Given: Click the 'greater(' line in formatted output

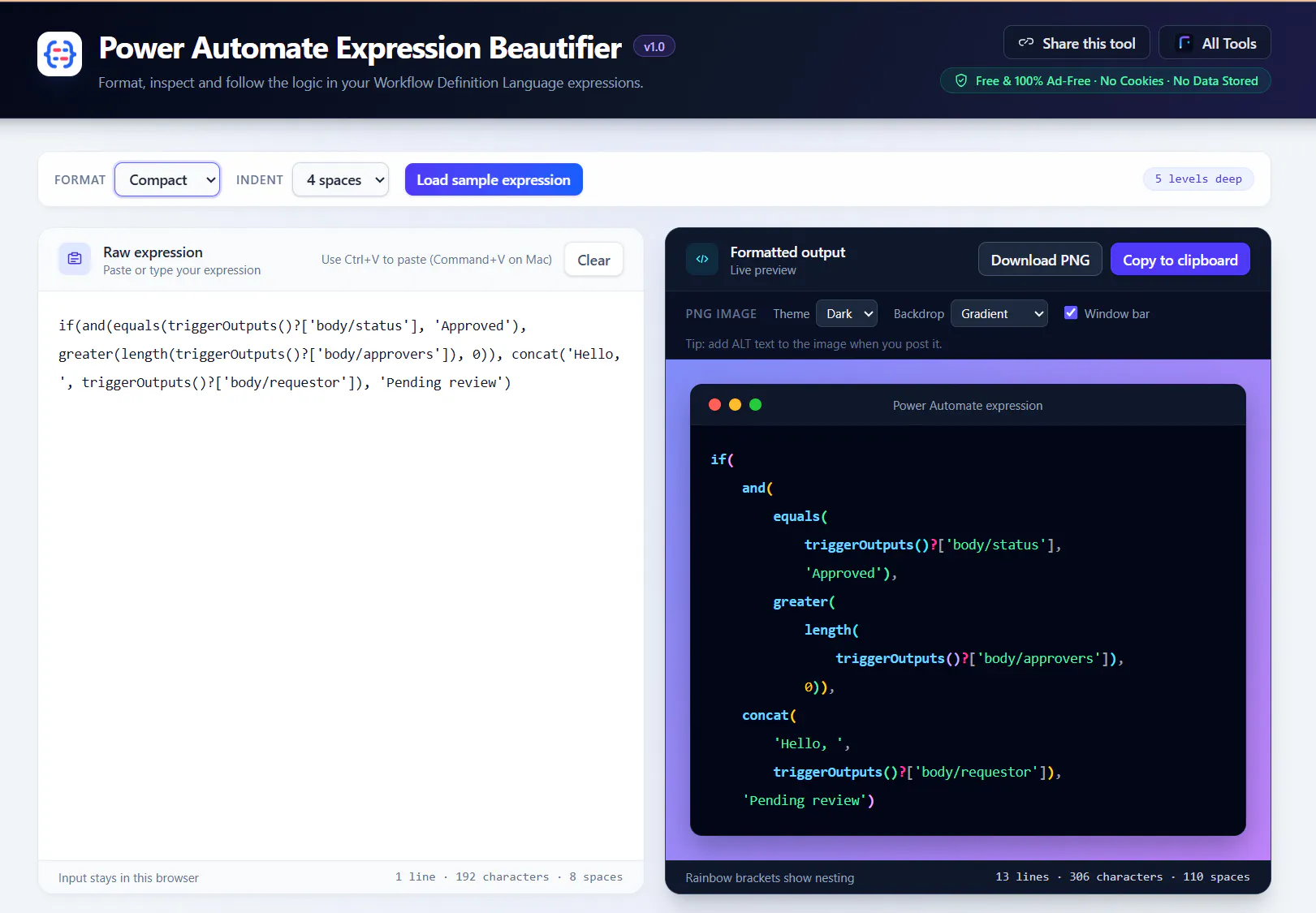Looking at the screenshot, I should click(804, 601).
